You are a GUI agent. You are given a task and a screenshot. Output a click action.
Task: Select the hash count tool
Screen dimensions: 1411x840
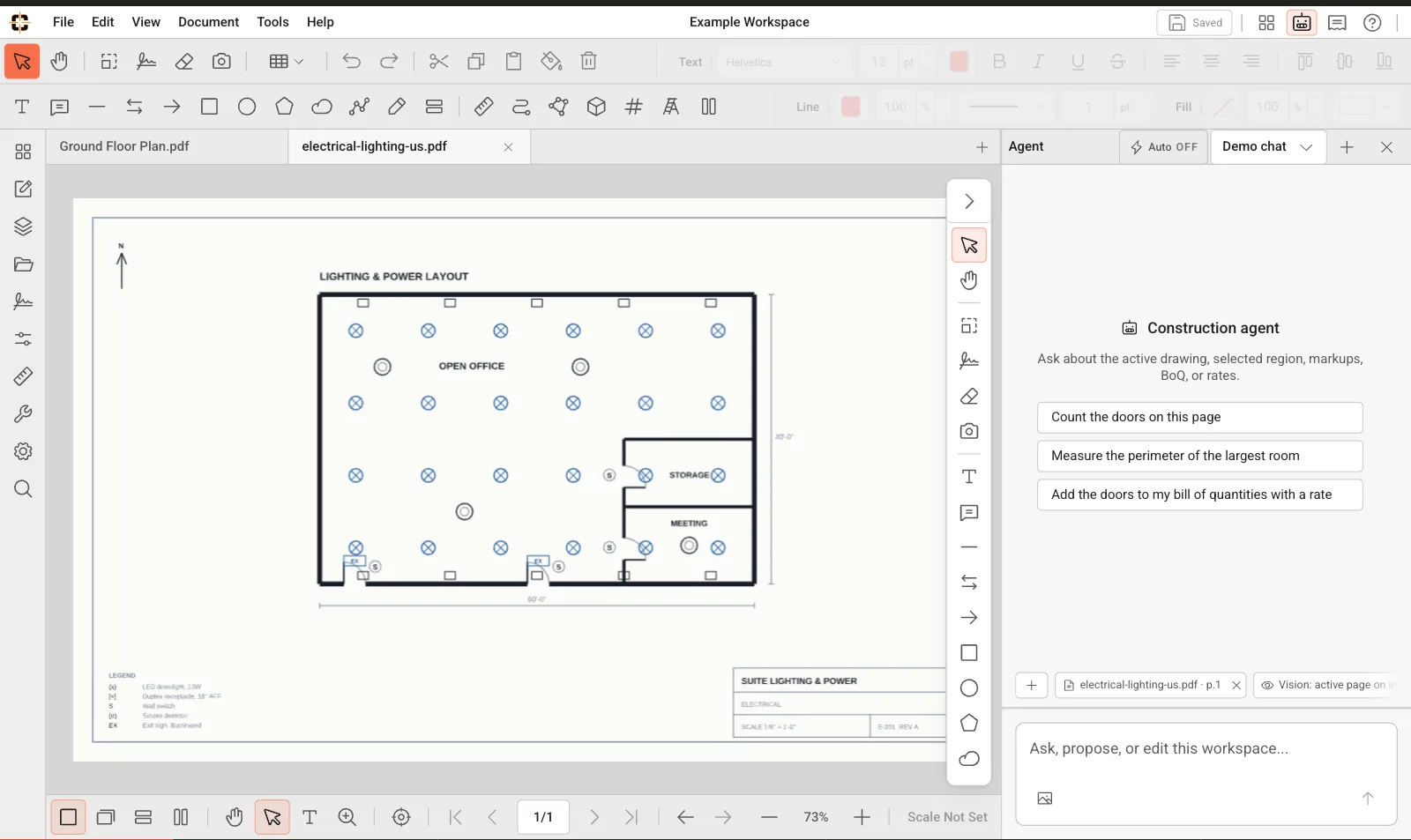[x=634, y=107]
